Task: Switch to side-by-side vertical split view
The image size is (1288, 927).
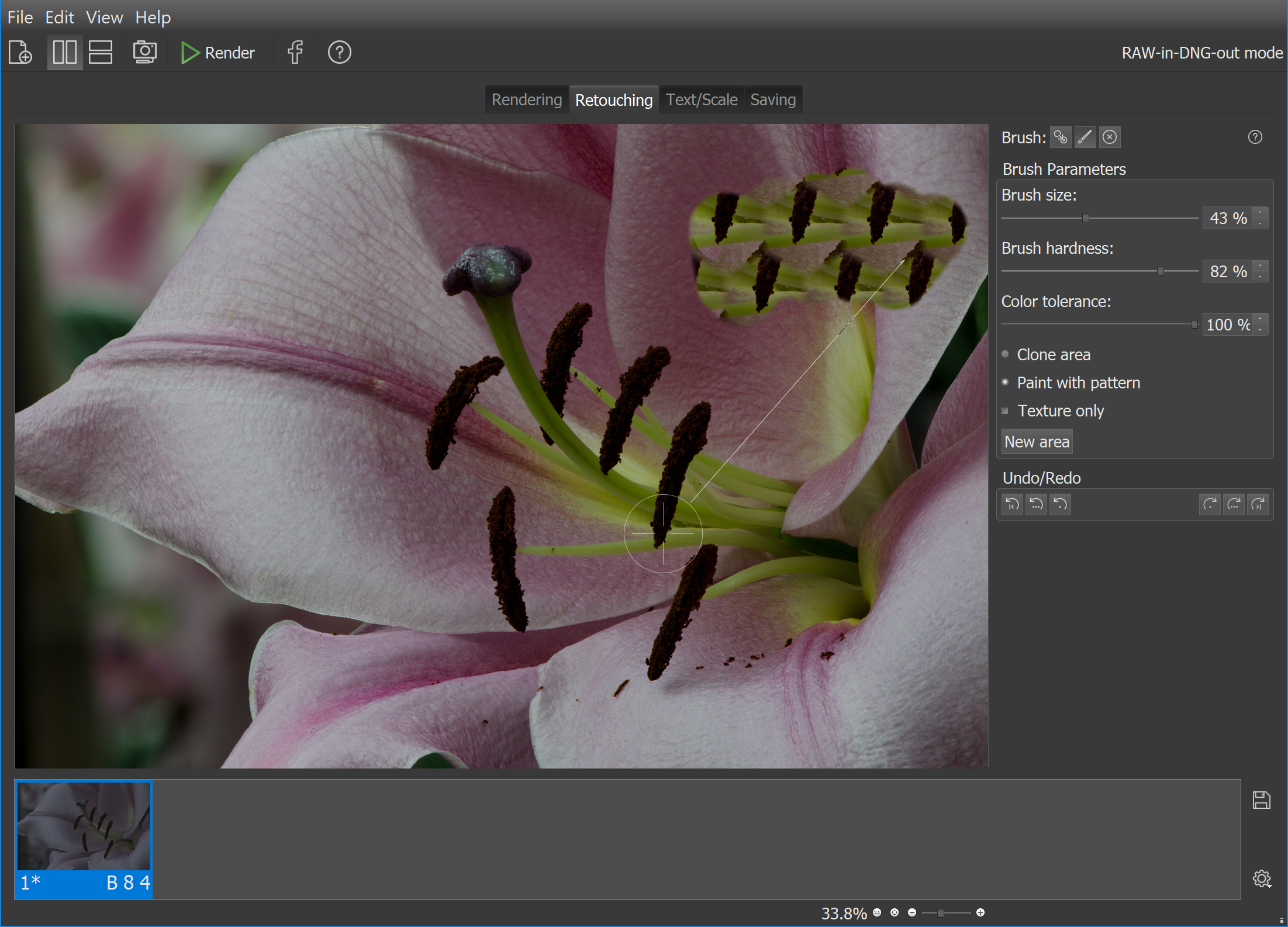Action: tap(64, 53)
